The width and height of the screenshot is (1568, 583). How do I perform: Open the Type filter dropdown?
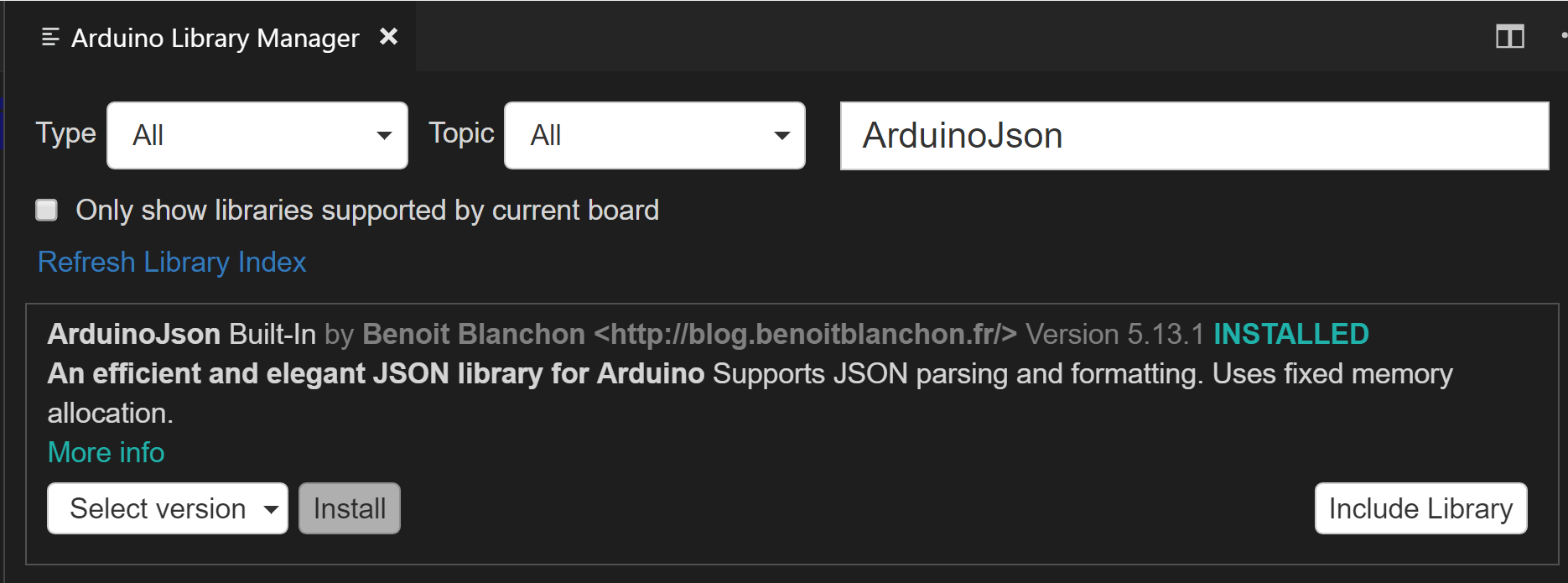(256, 134)
